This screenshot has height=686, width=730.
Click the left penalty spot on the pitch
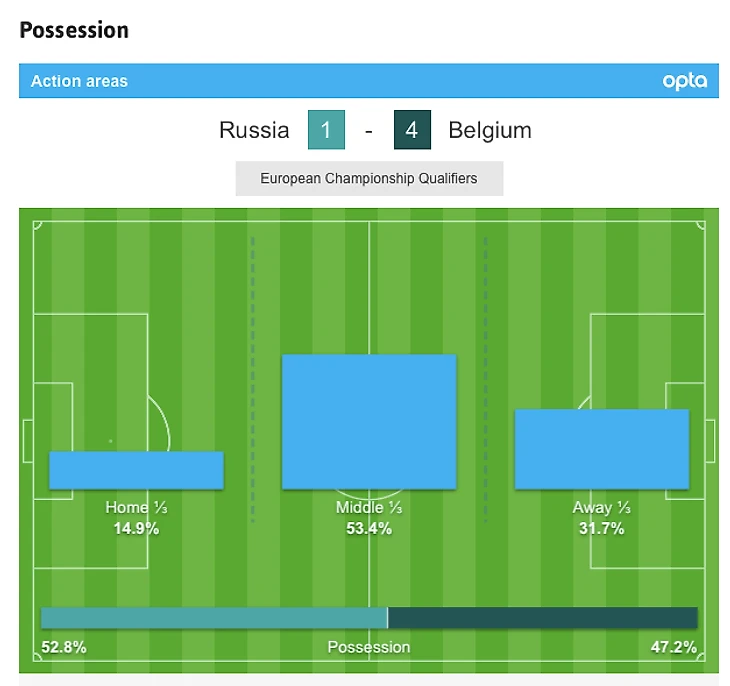click(x=111, y=441)
